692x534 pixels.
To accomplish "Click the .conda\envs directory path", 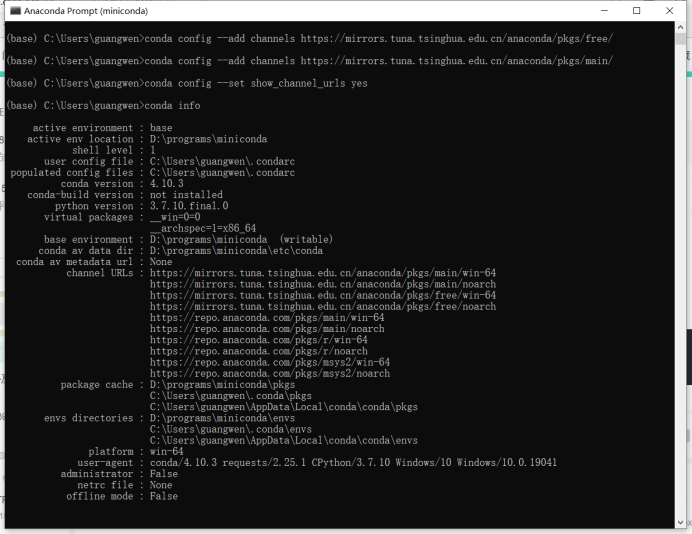I will tap(230, 429).
